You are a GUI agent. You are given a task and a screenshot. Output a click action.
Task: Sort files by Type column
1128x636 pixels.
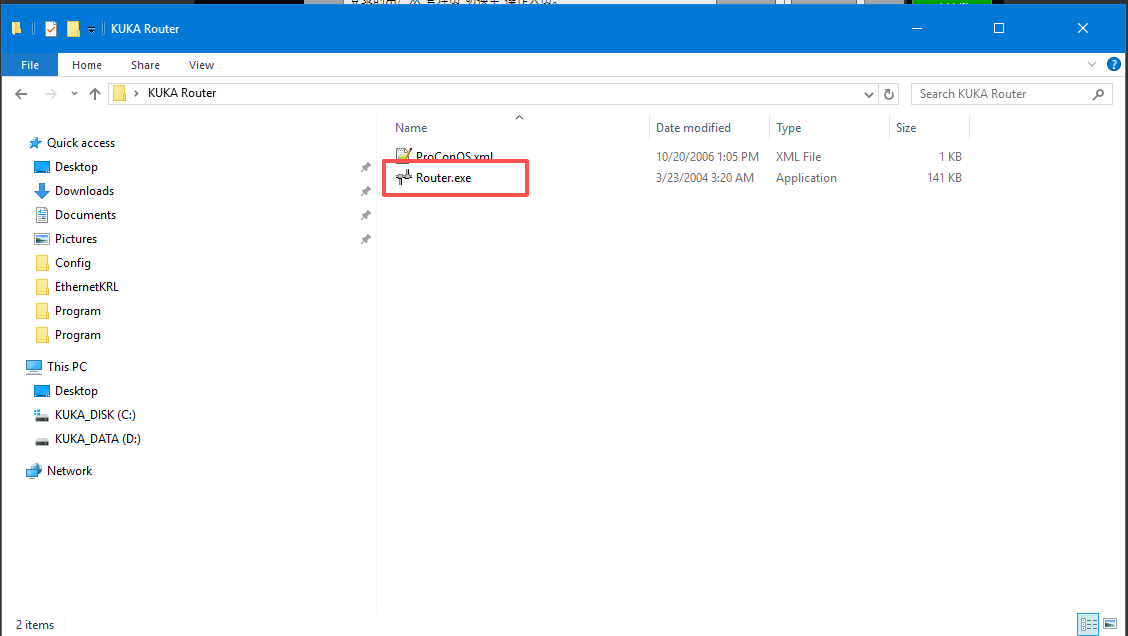click(788, 127)
